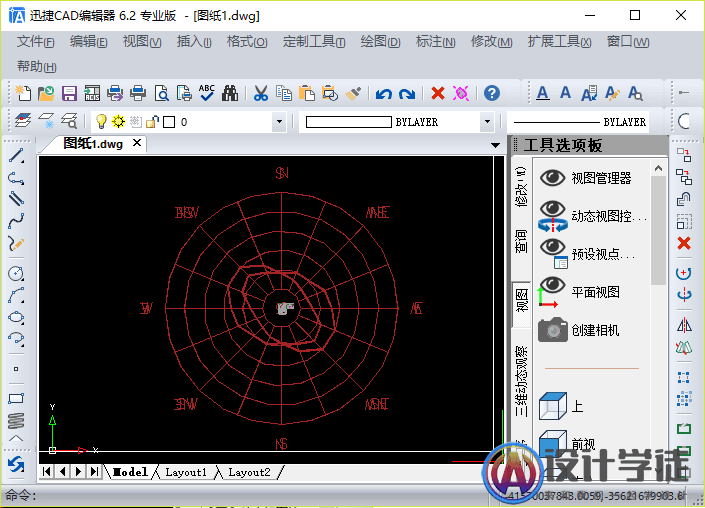Open Print Preview with magnifier page icon

(161, 94)
